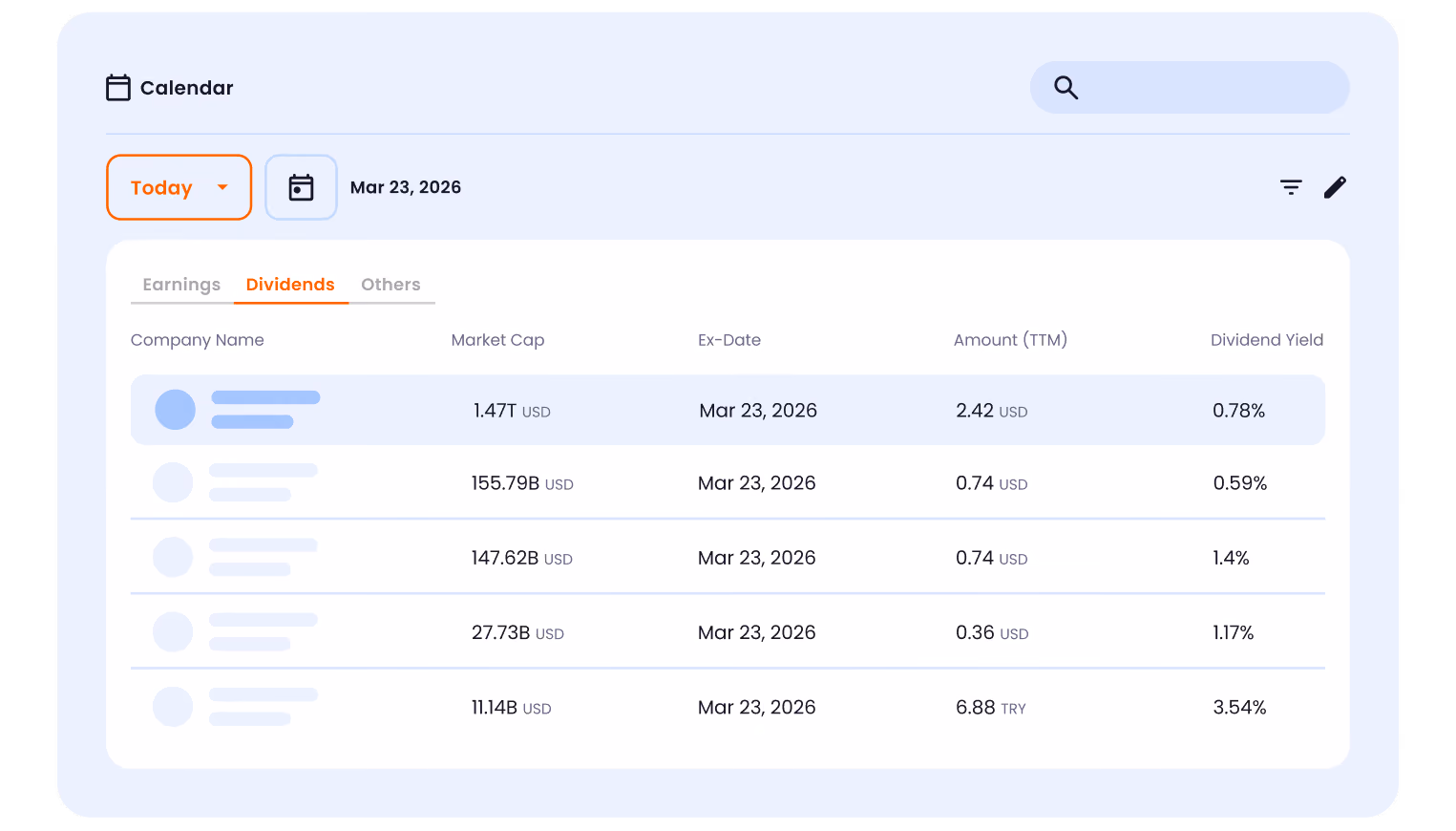1456x831 pixels.
Task: Click the search magnifier icon
Action: 1066,88
